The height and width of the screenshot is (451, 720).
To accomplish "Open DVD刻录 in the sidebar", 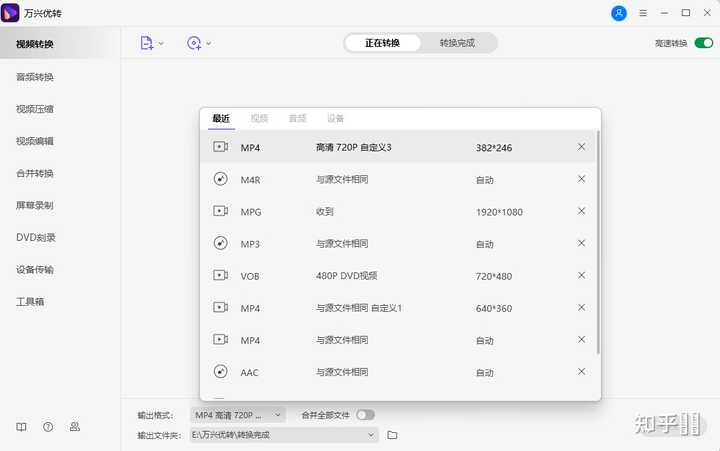I will [36, 237].
